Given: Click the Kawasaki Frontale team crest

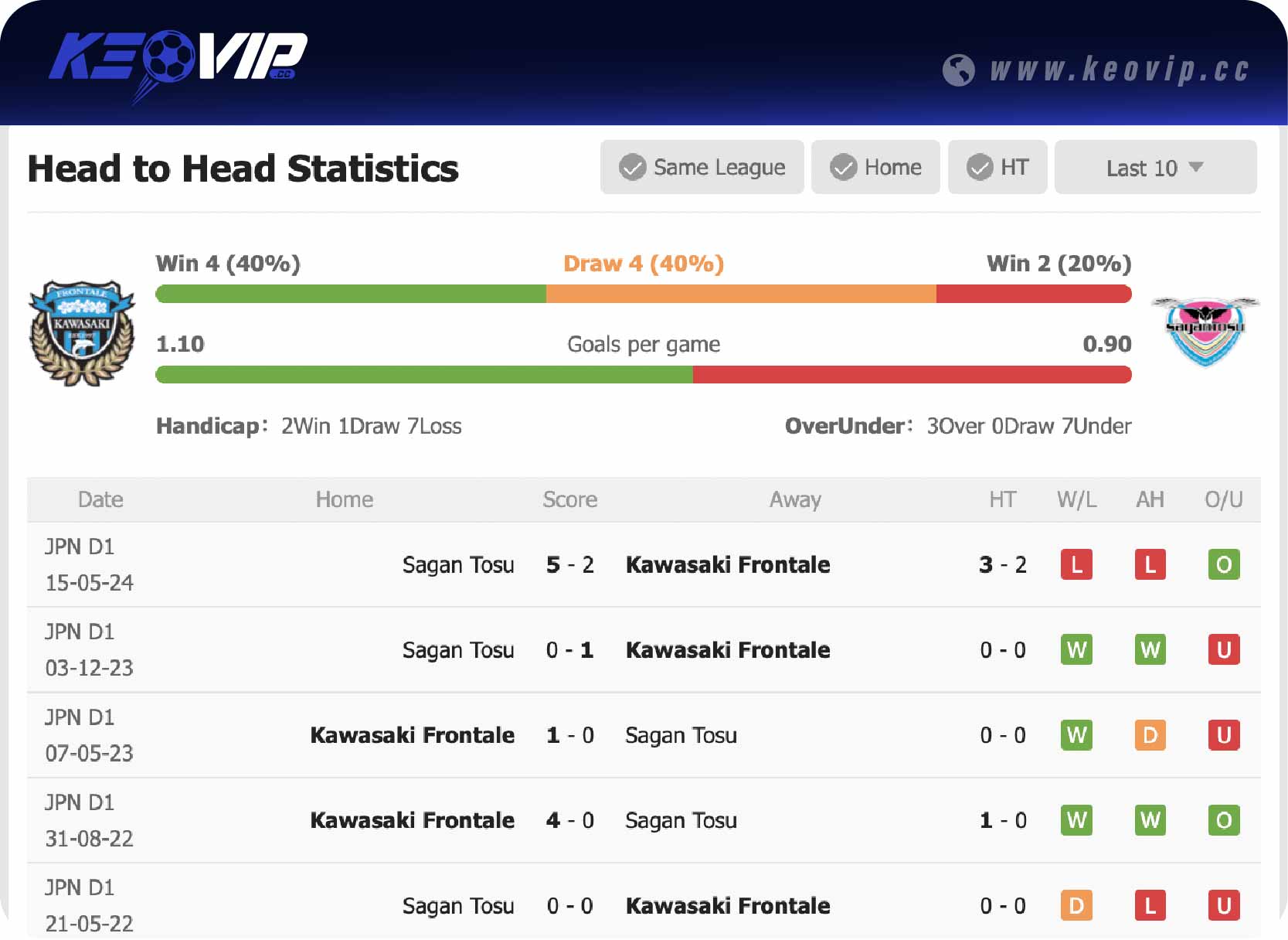Looking at the screenshot, I should point(82,332).
